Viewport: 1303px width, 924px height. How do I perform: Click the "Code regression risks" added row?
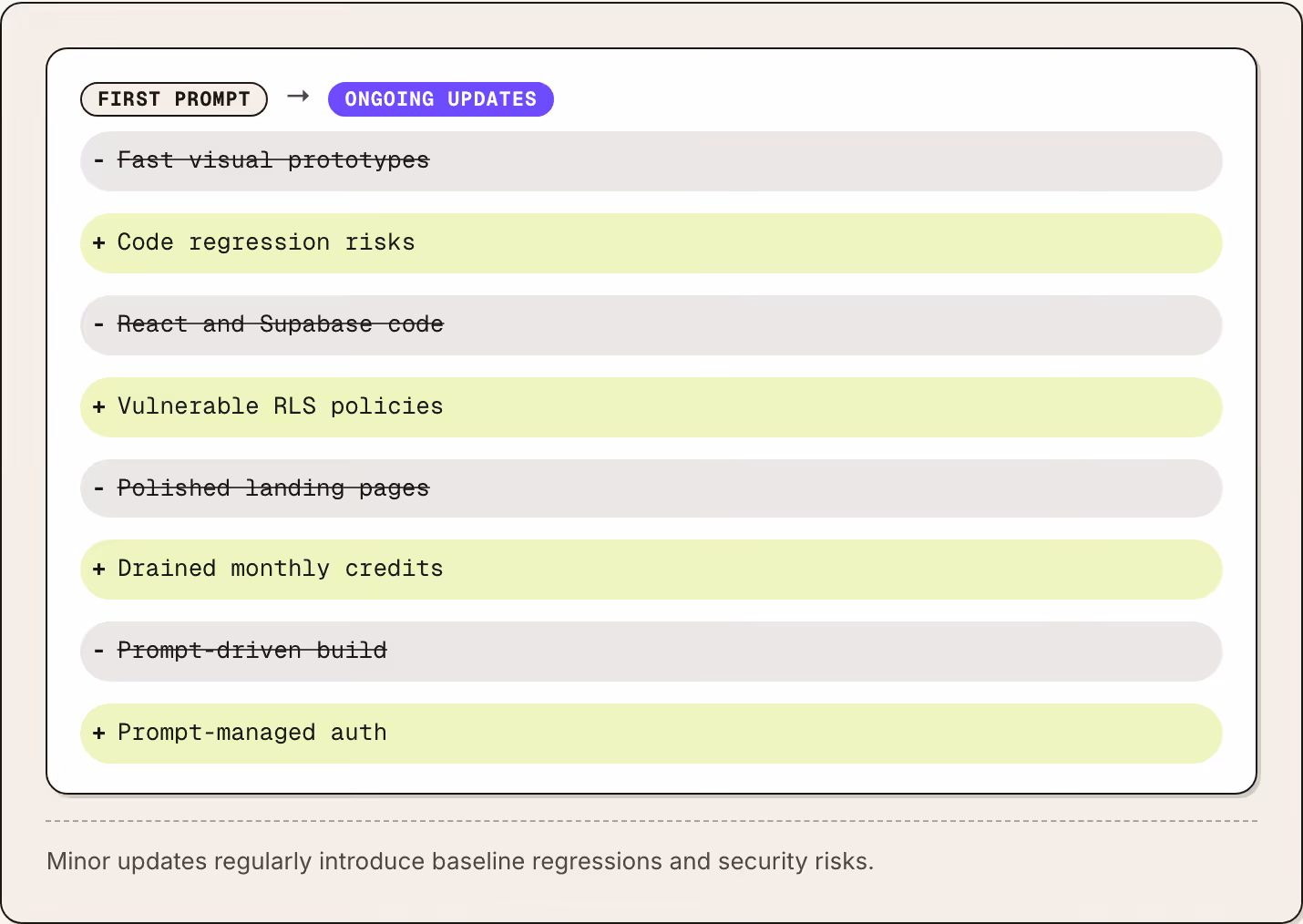coord(651,243)
